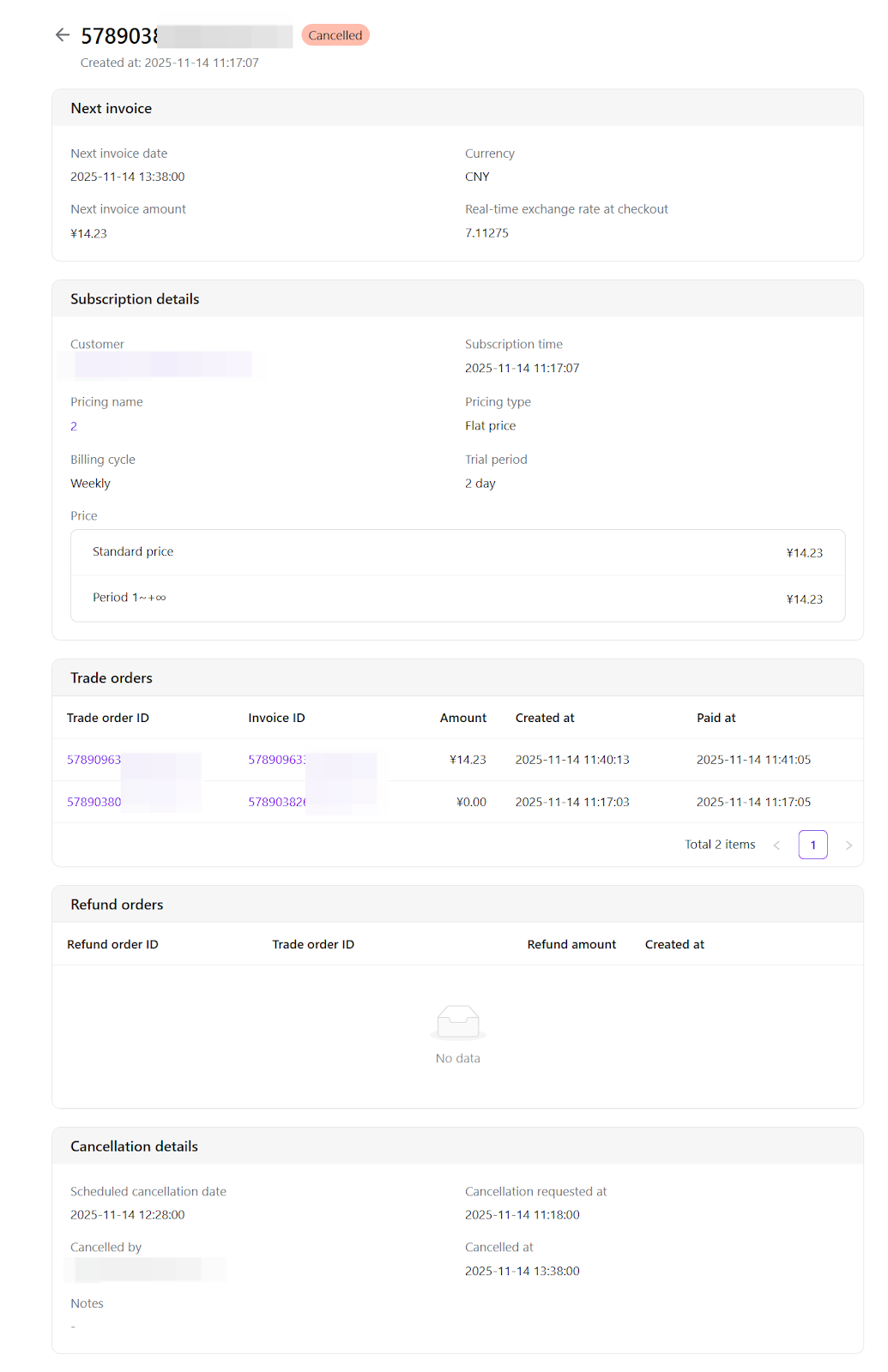The width and height of the screenshot is (888, 1372).
Task: Open the invoice ID of the ¥14.23 order
Action: click(277, 760)
